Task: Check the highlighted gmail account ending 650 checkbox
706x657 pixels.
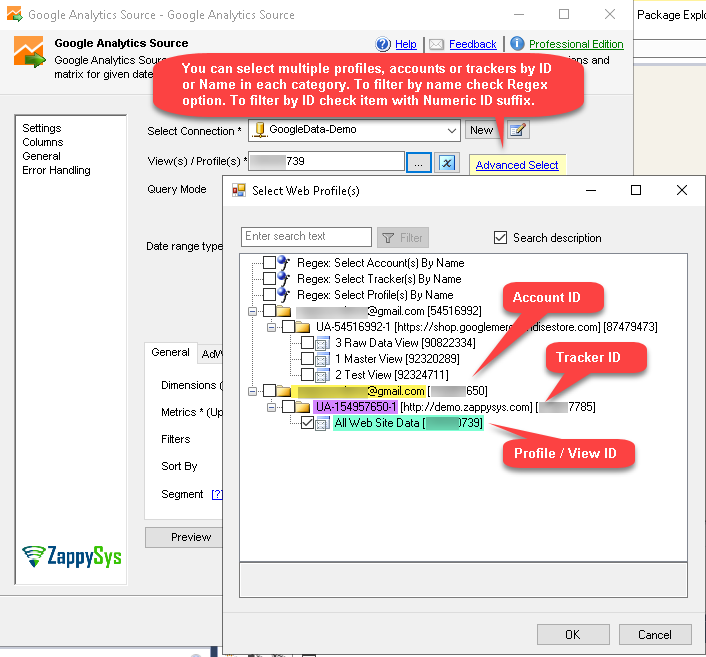Action: coord(269,390)
